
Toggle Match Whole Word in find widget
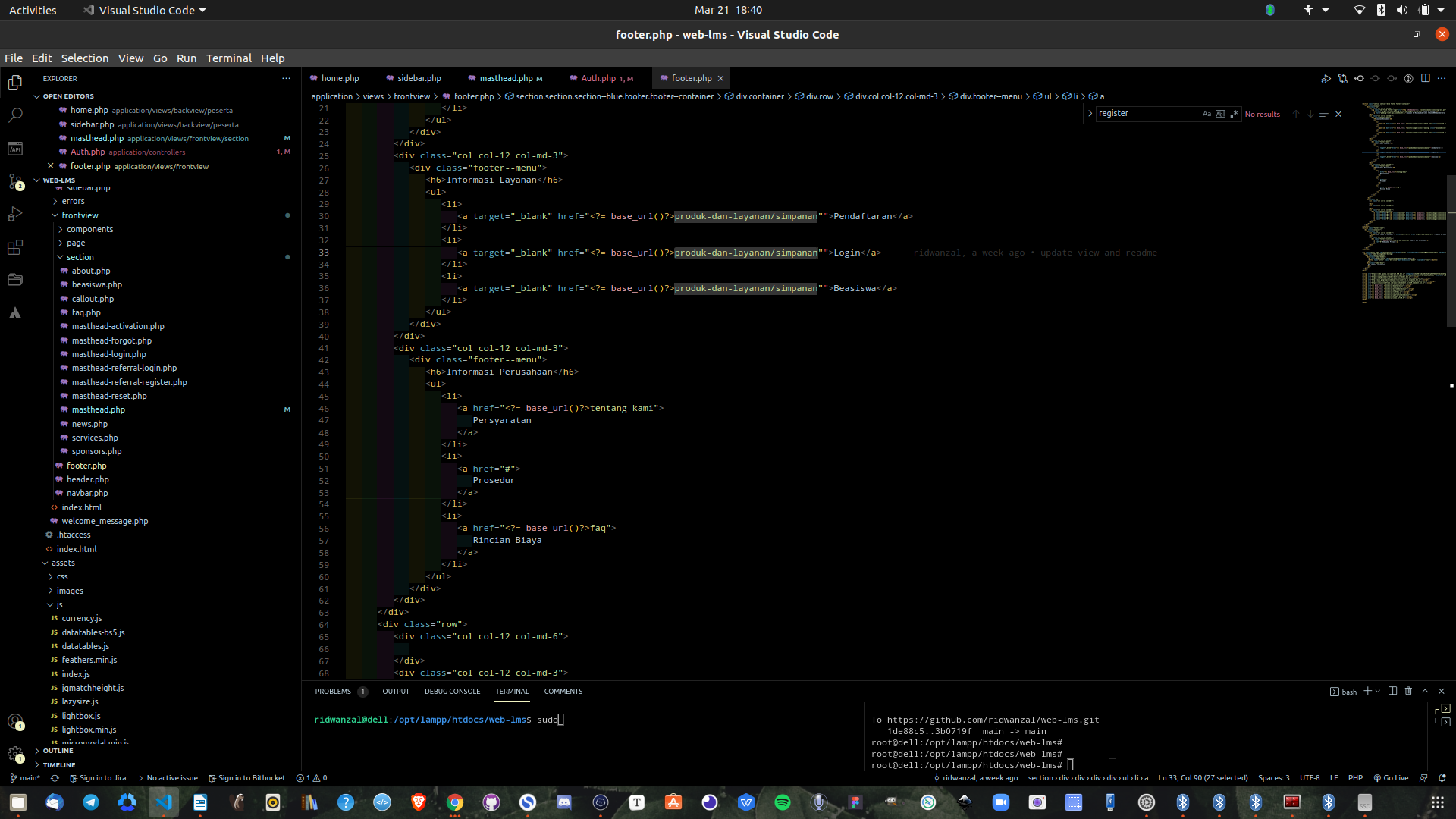[1220, 114]
